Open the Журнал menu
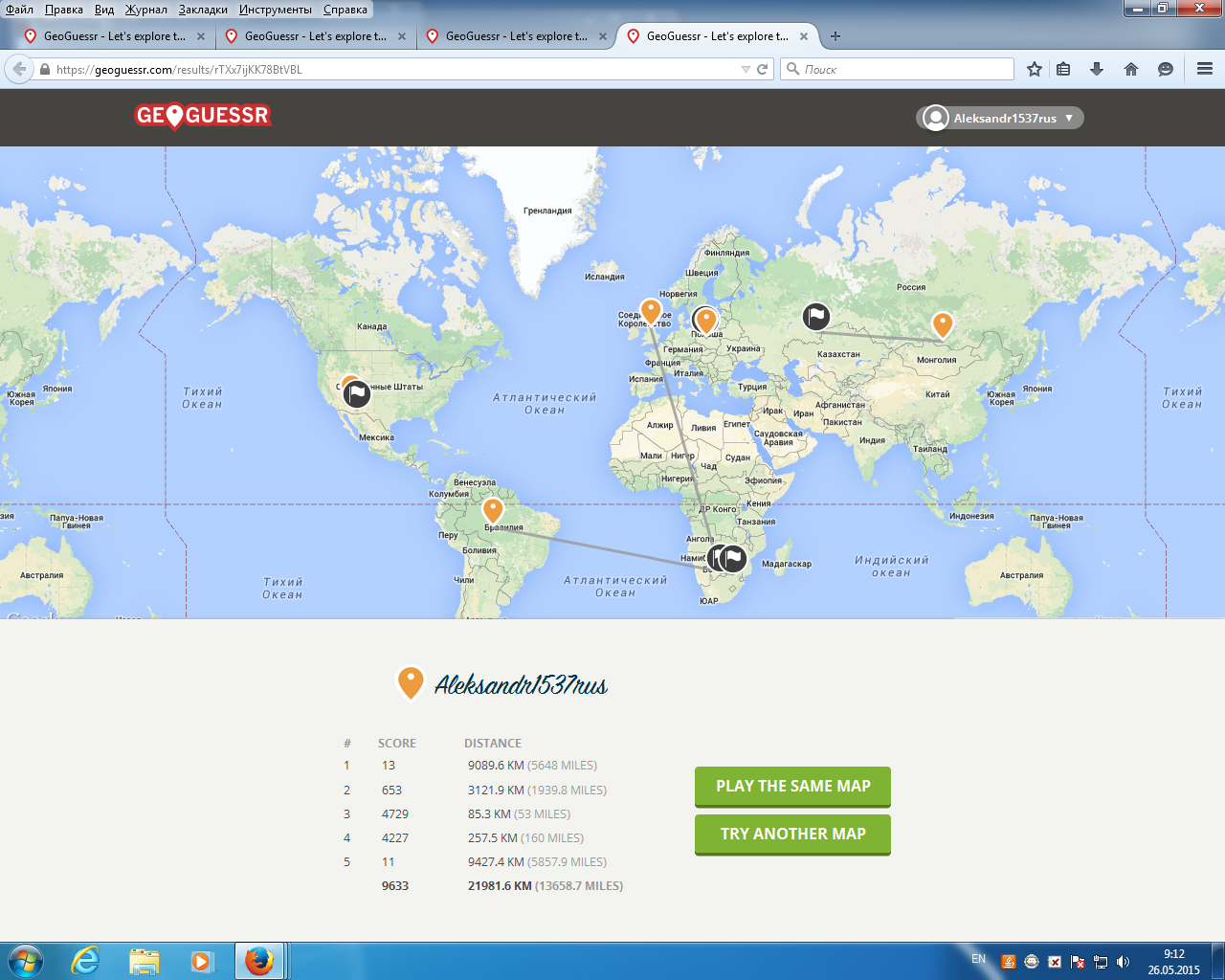 145,9
